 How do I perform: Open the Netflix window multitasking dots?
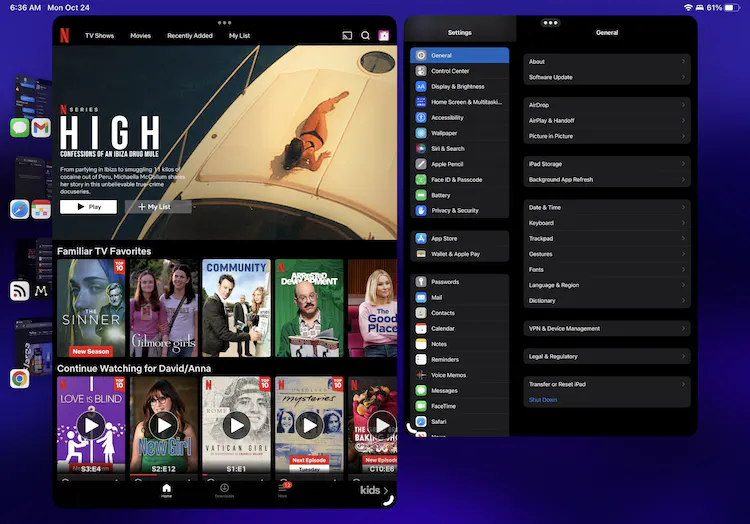[224, 22]
